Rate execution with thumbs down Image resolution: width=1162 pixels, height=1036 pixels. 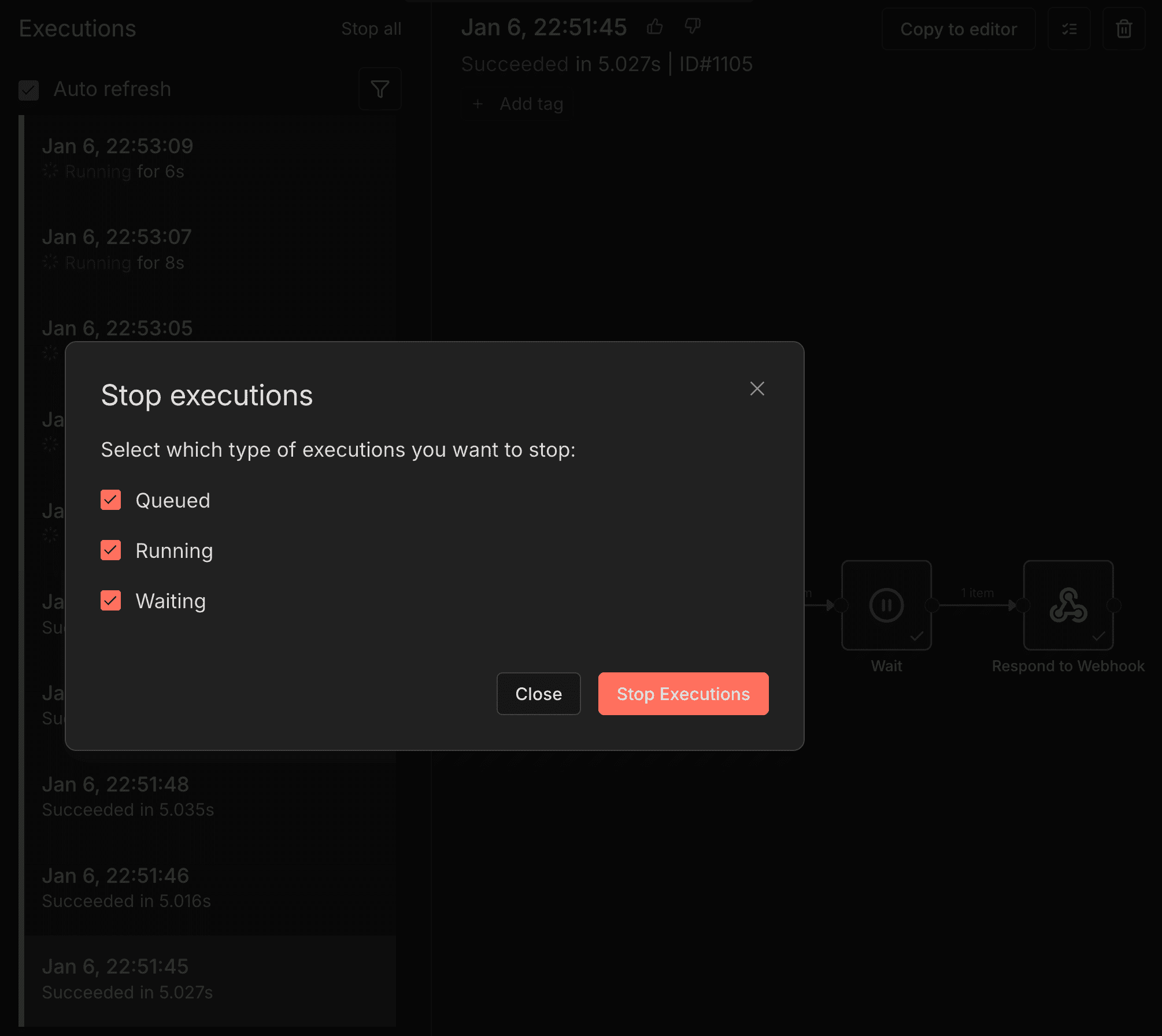coord(692,27)
